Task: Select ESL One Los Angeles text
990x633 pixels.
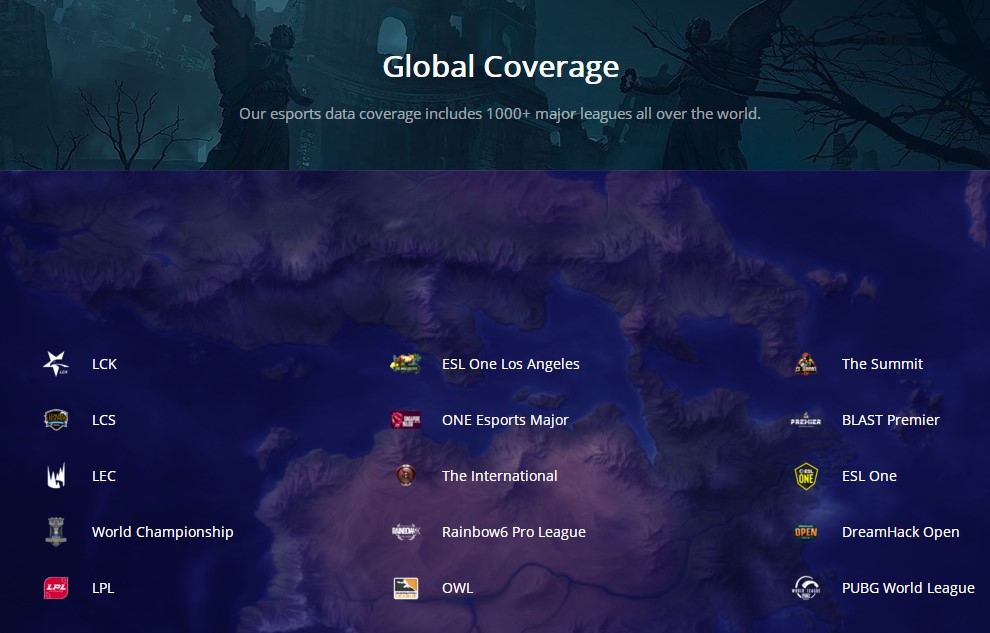Action: [511, 364]
